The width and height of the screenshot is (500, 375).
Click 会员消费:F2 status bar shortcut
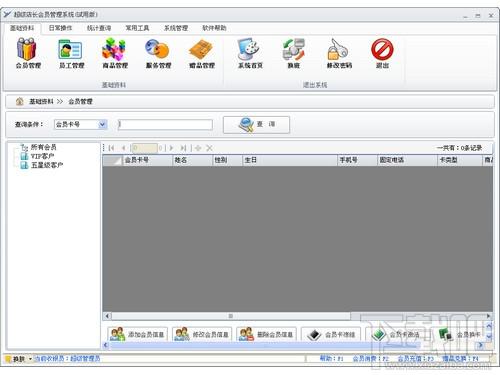point(371,359)
